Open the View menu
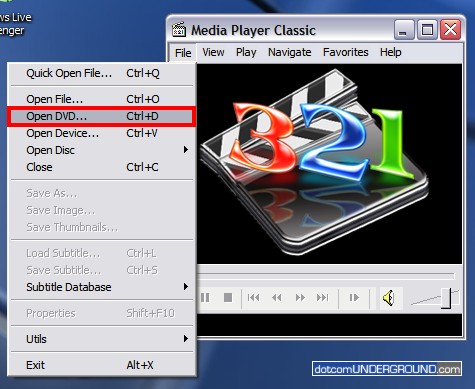 pos(213,52)
